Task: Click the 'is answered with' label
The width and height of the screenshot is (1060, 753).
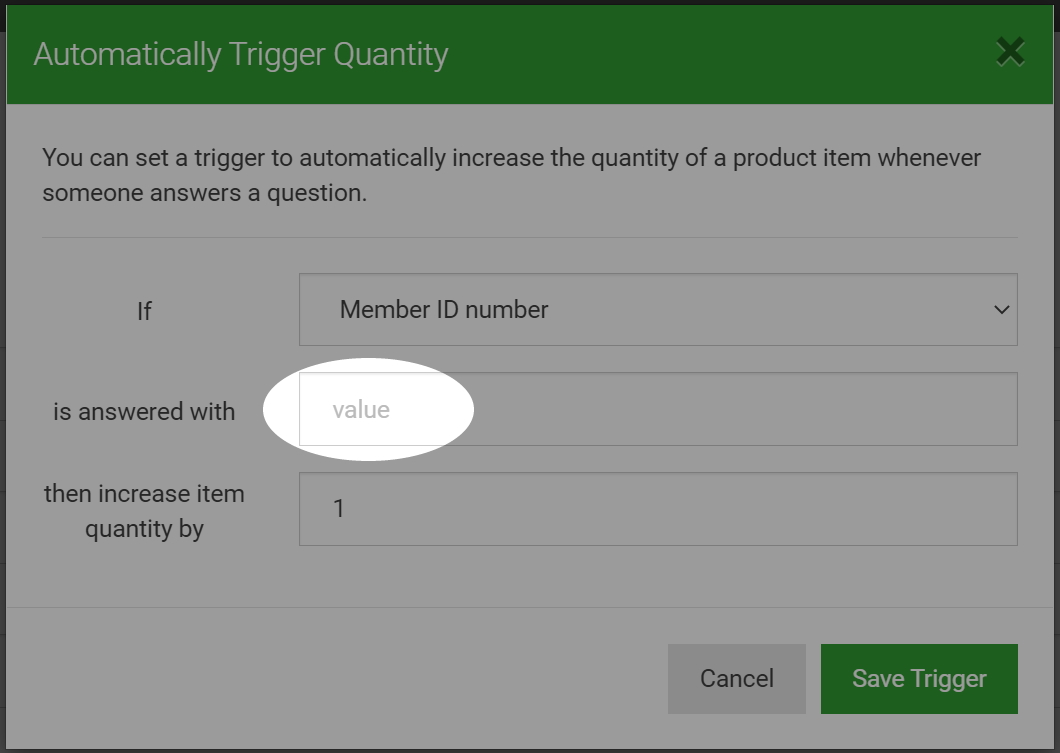Action: pyautogui.click(x=144, y=412)
